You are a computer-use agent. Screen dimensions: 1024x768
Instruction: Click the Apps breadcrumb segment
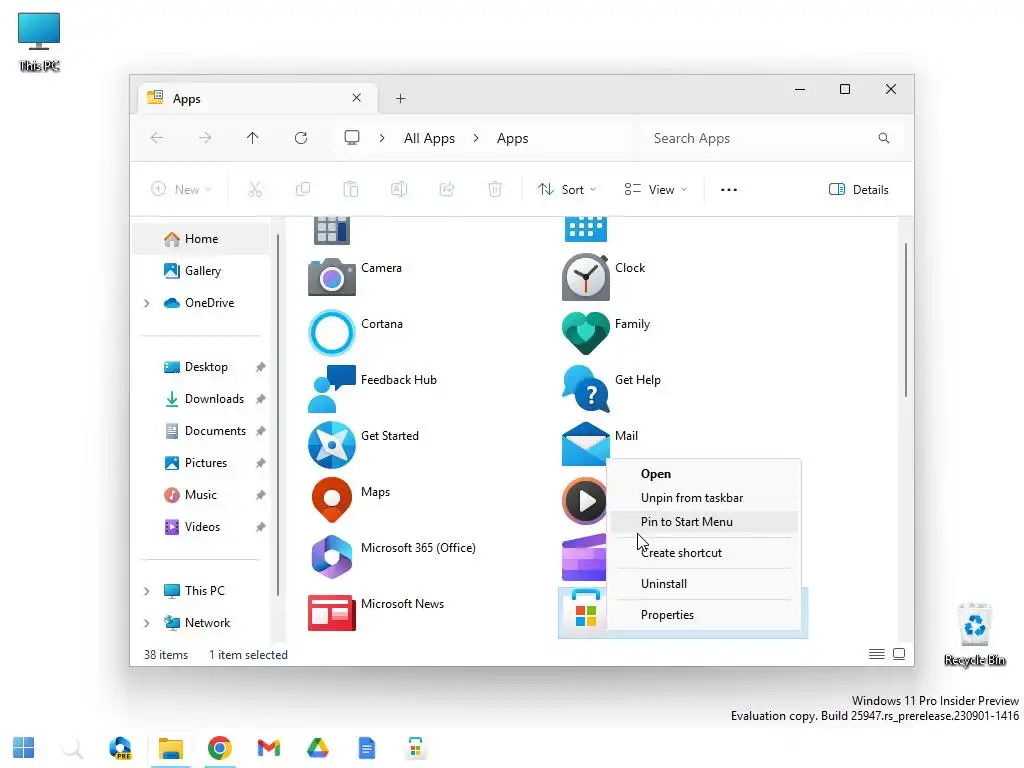(513, 138)
